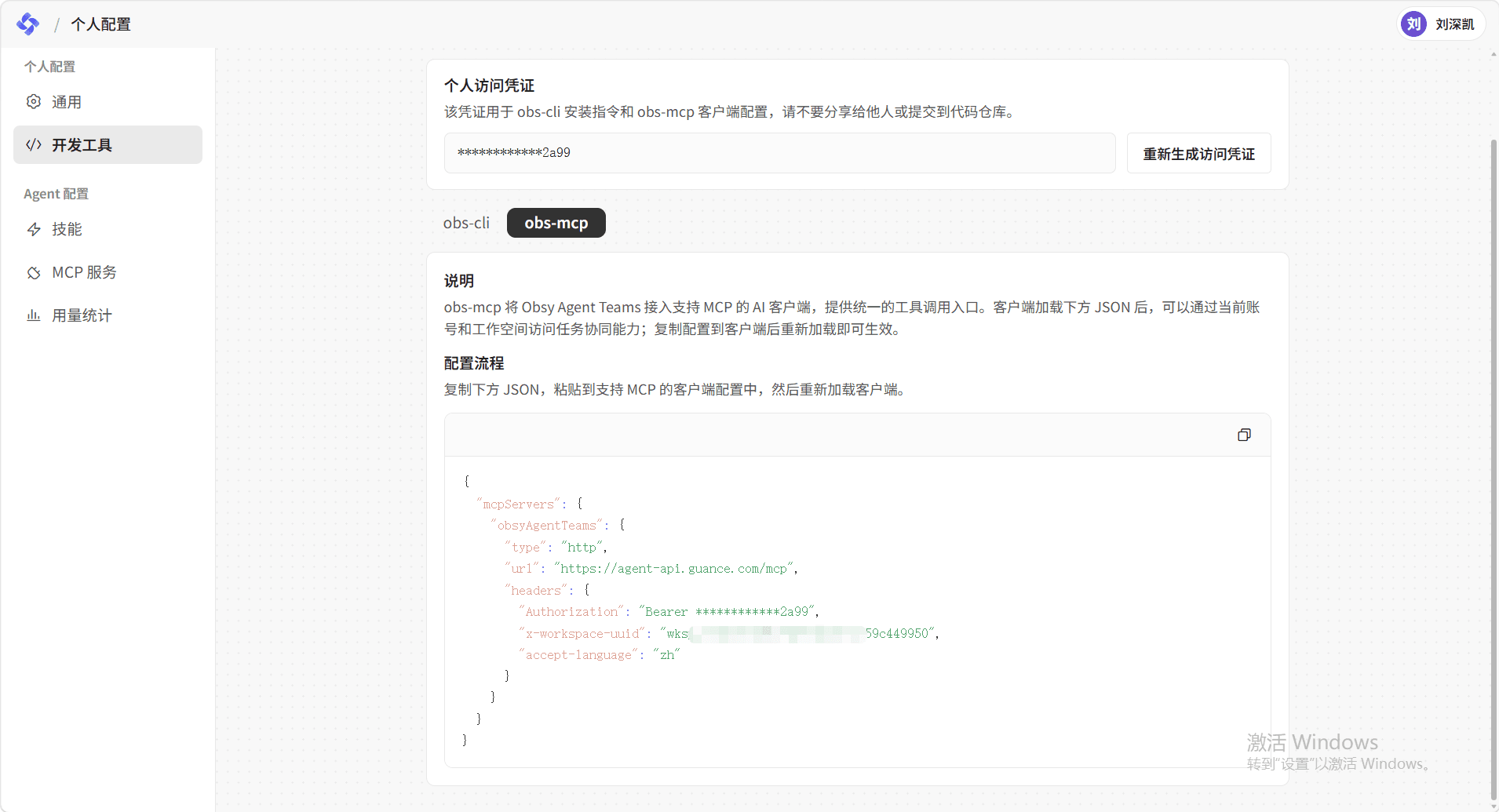Click the page vertical scrollbar
The width and height of the screenshot is (1499, 812).
point(1494,471)
